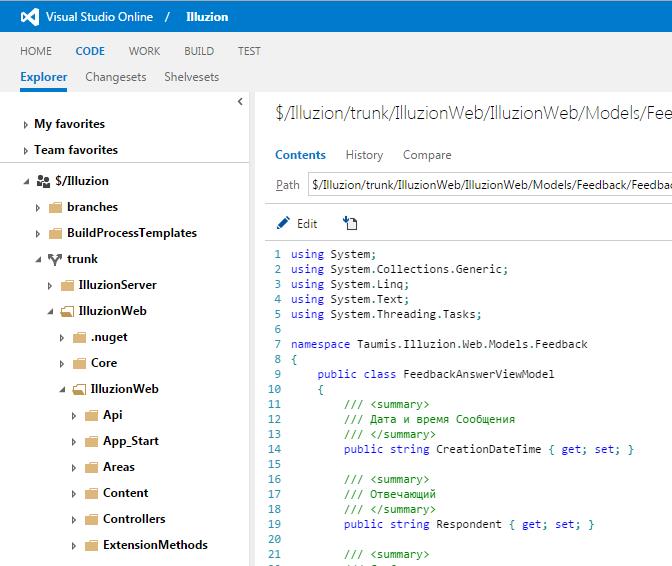Select the ExtensionMethods folder label
The width and height of the screenshot is (672, 566).
155,545
